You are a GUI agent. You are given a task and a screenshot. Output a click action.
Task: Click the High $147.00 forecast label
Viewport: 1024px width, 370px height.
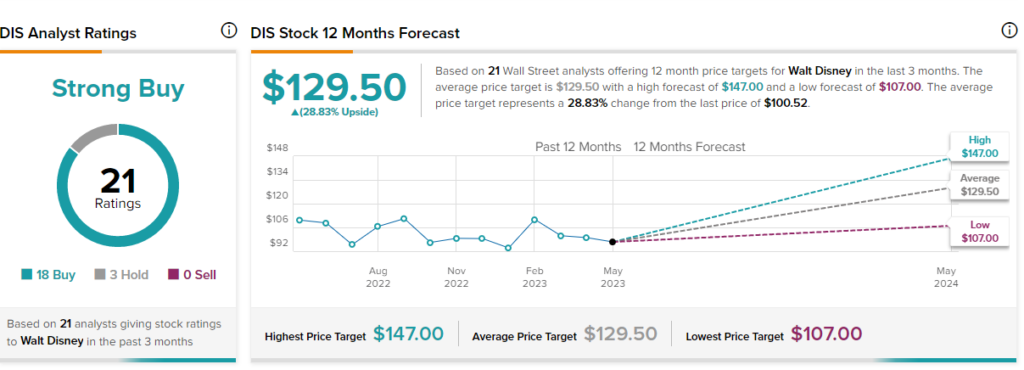click(980, 147)
